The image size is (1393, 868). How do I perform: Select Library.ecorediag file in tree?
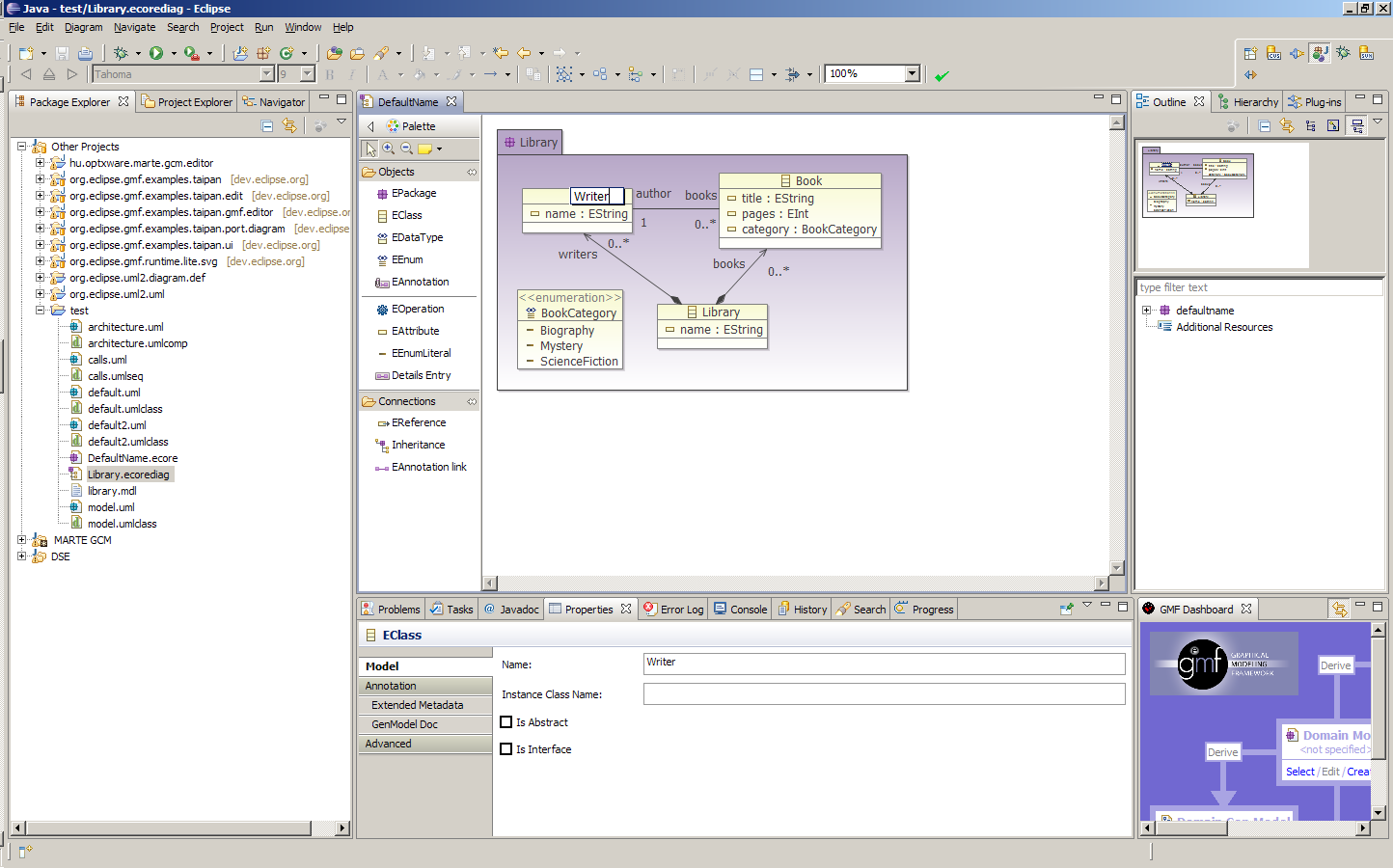127,475
